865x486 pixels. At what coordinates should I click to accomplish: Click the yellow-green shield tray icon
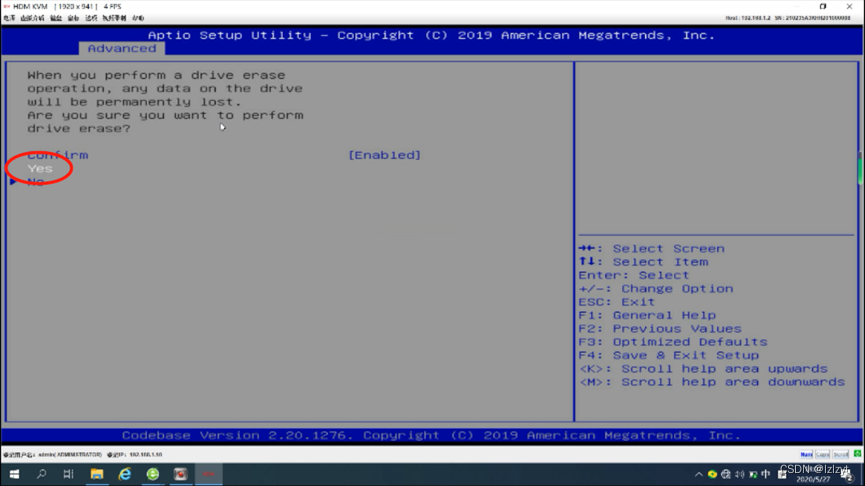(x=712, y=474)
